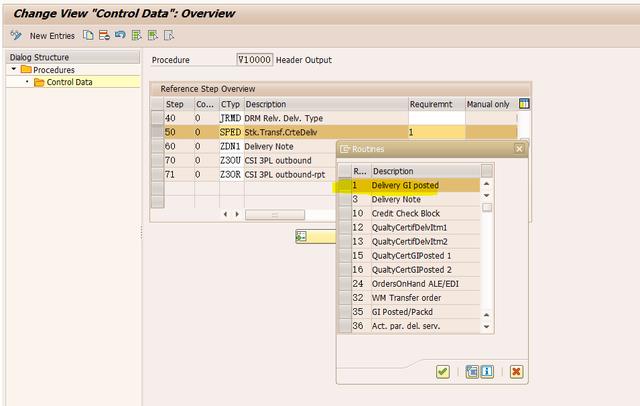Select row selector for step 40

(x=156, y=118)
